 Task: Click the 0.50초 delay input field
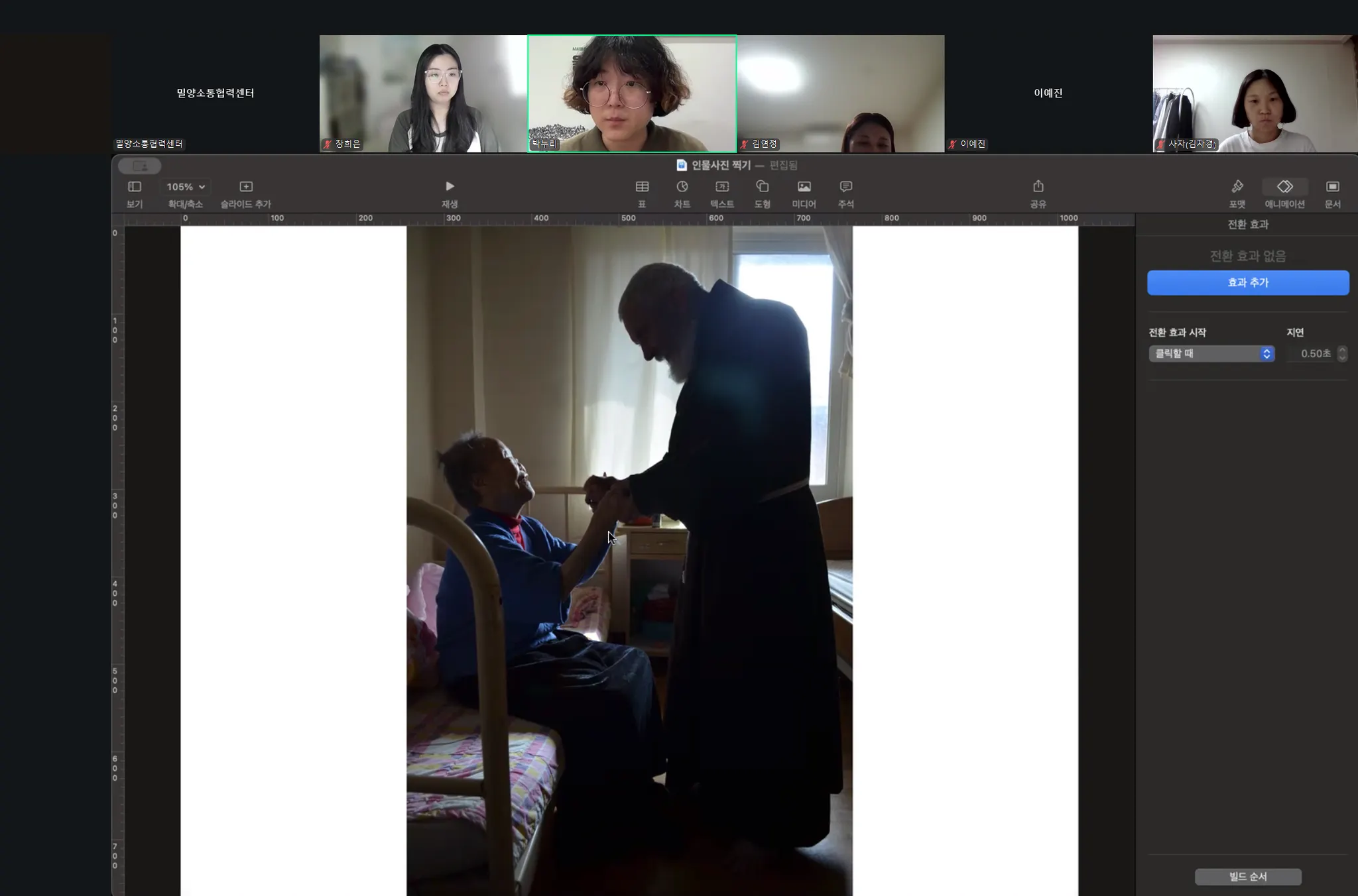point(1312,354)
